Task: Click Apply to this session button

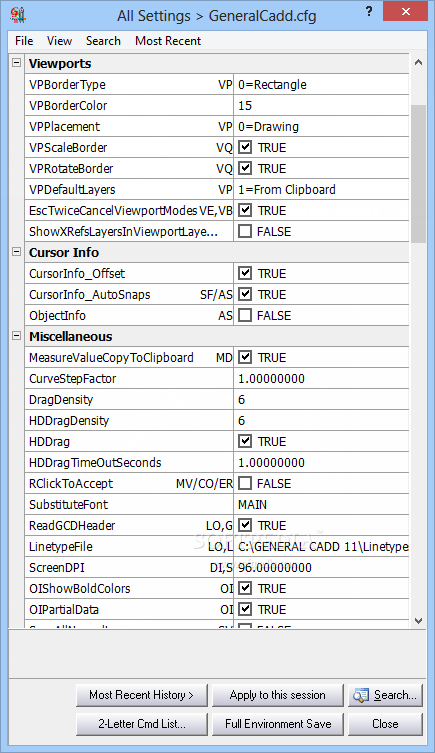Action: [x=278, y=695]
